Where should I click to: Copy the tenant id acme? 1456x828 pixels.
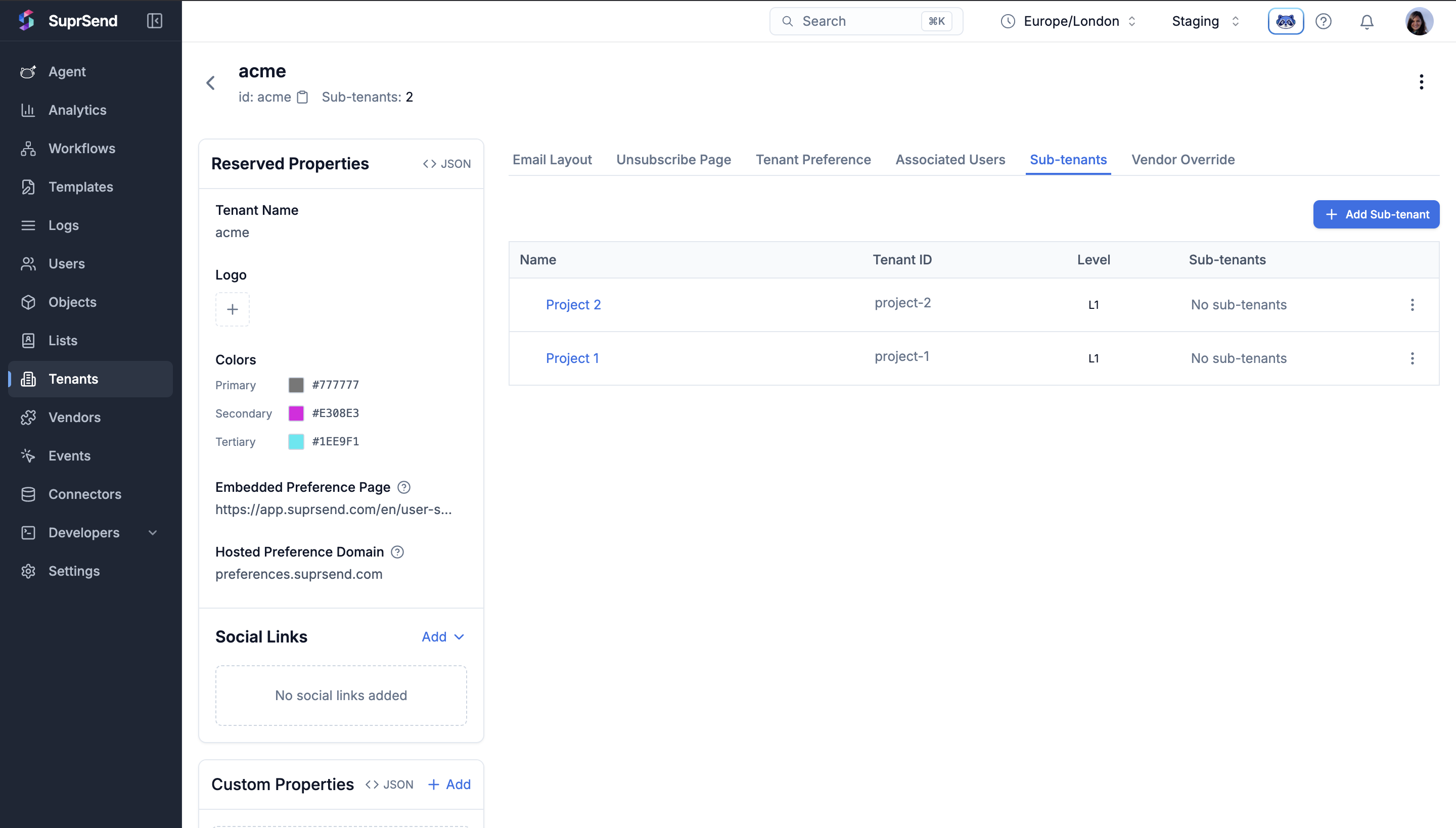click(302, 97)
